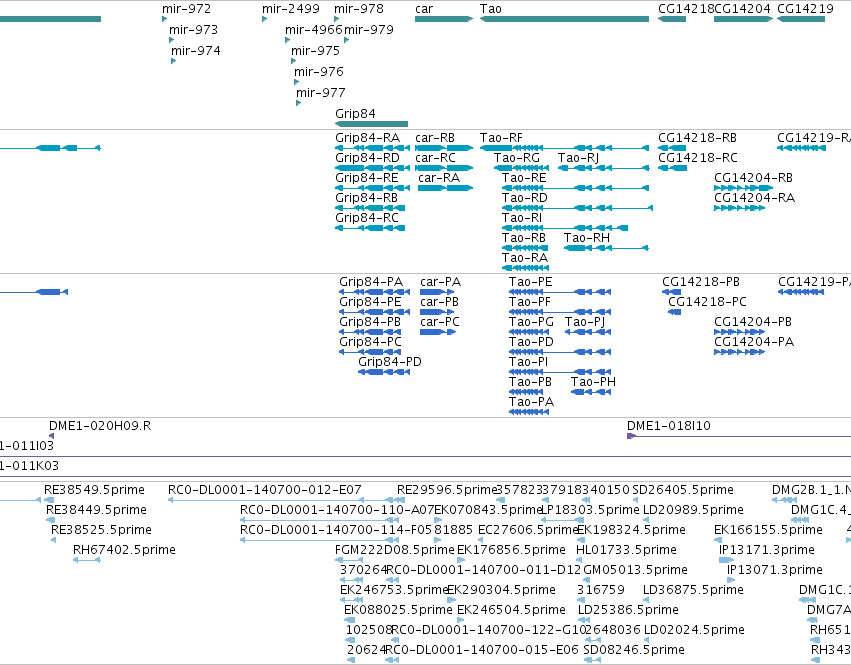
Task: Select the CG14218-PC protein label
Action: pos(707,302)
